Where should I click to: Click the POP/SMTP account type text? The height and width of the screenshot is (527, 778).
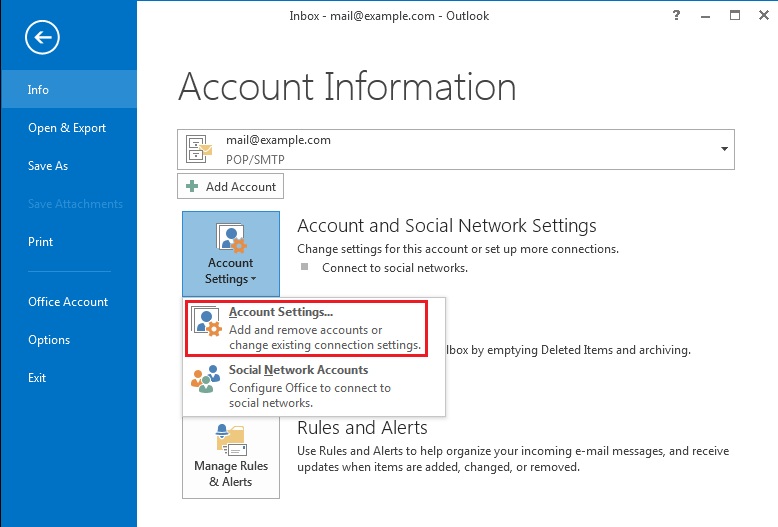(255, 160)
